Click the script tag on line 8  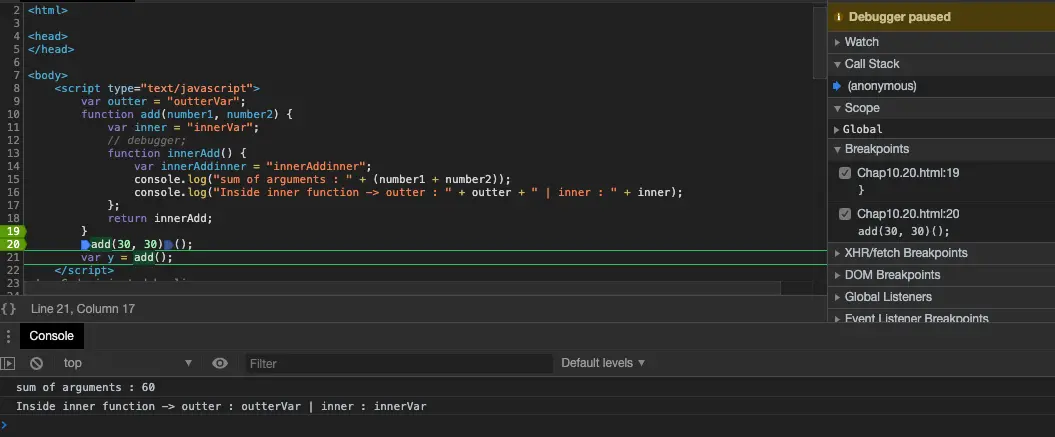[x=157, y=88]
